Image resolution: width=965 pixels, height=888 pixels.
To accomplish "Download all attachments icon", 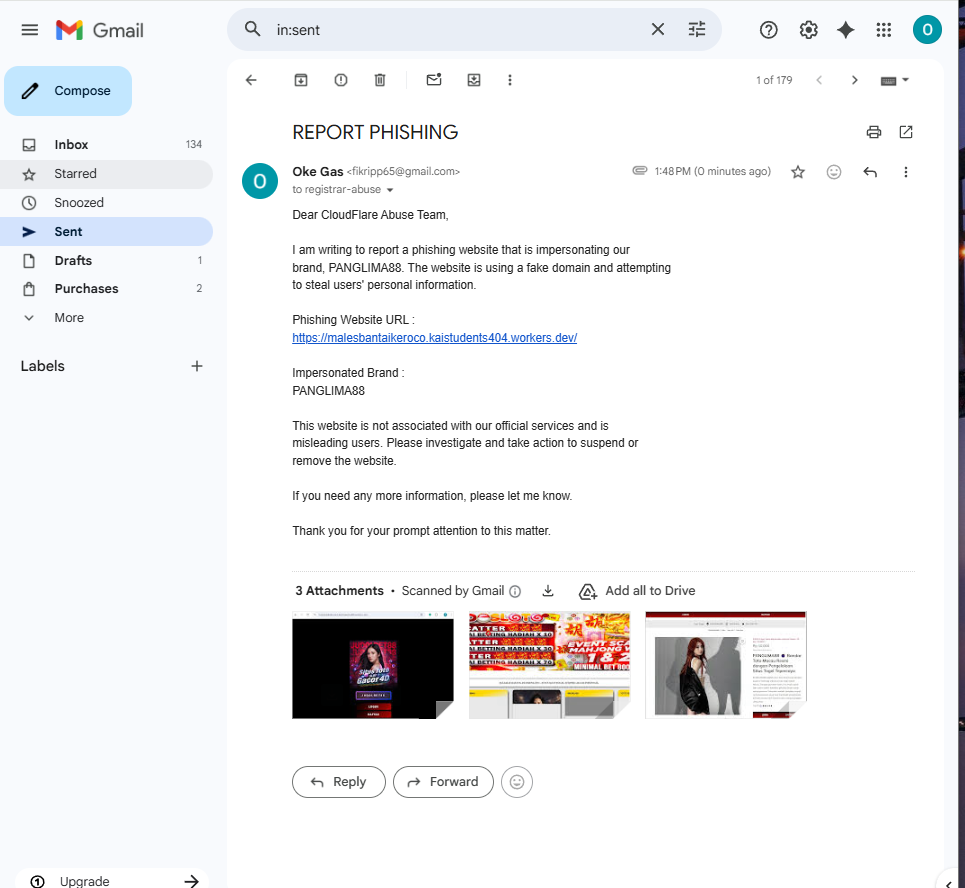I will coord(548,591).
